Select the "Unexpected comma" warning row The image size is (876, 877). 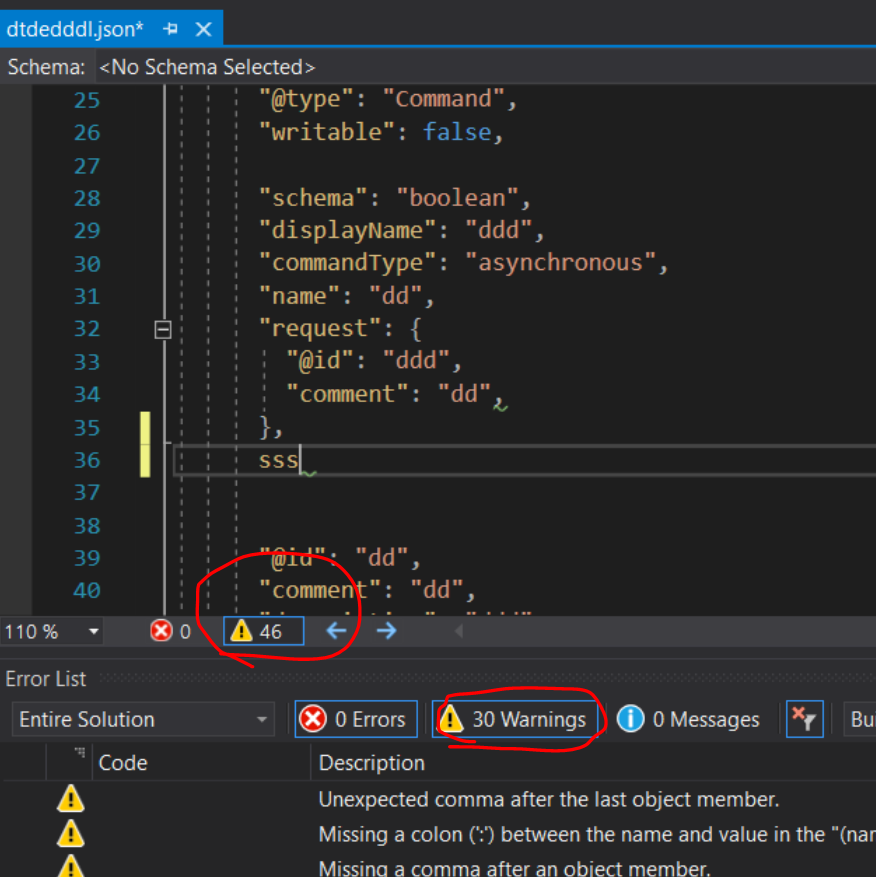click(438, 799)
